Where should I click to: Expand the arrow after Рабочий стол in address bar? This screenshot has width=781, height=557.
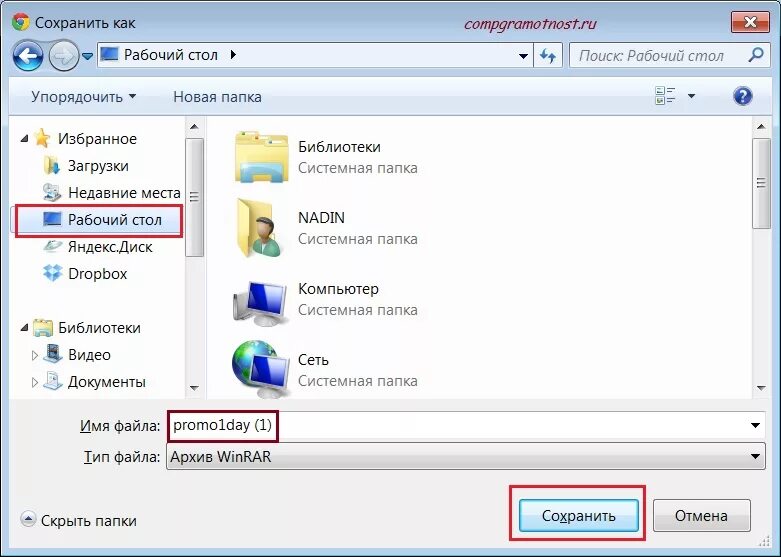tap(233, 54)
